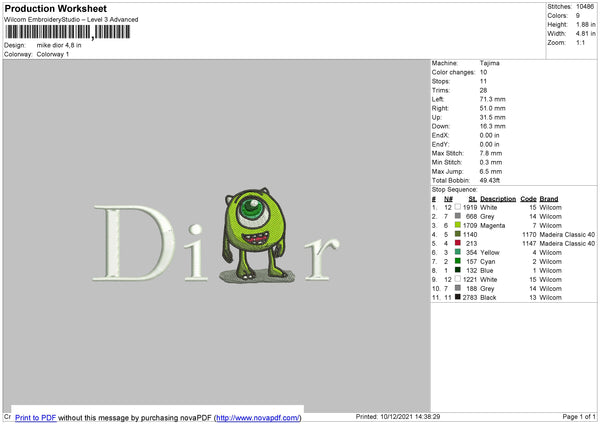Screen dimensions: 600x424
Task: Click the Cyan description in row 7
Action: click(x=488, y=261)
